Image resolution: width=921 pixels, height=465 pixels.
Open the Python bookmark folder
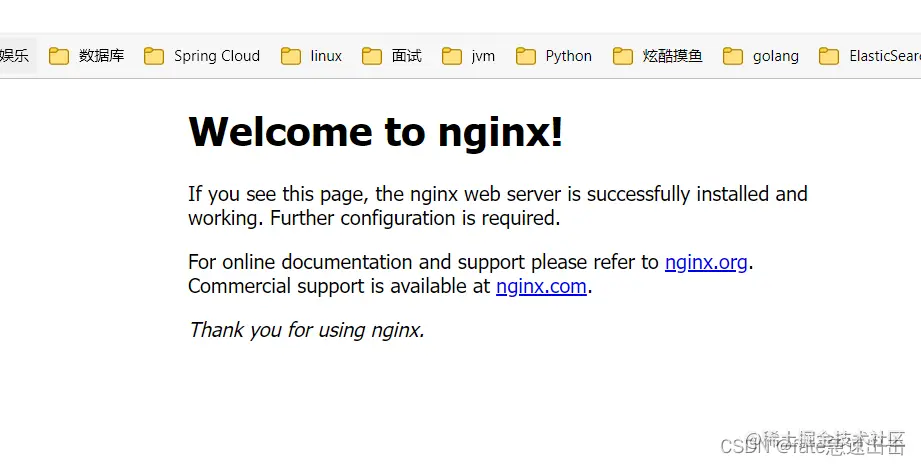[x=554, y=56]
